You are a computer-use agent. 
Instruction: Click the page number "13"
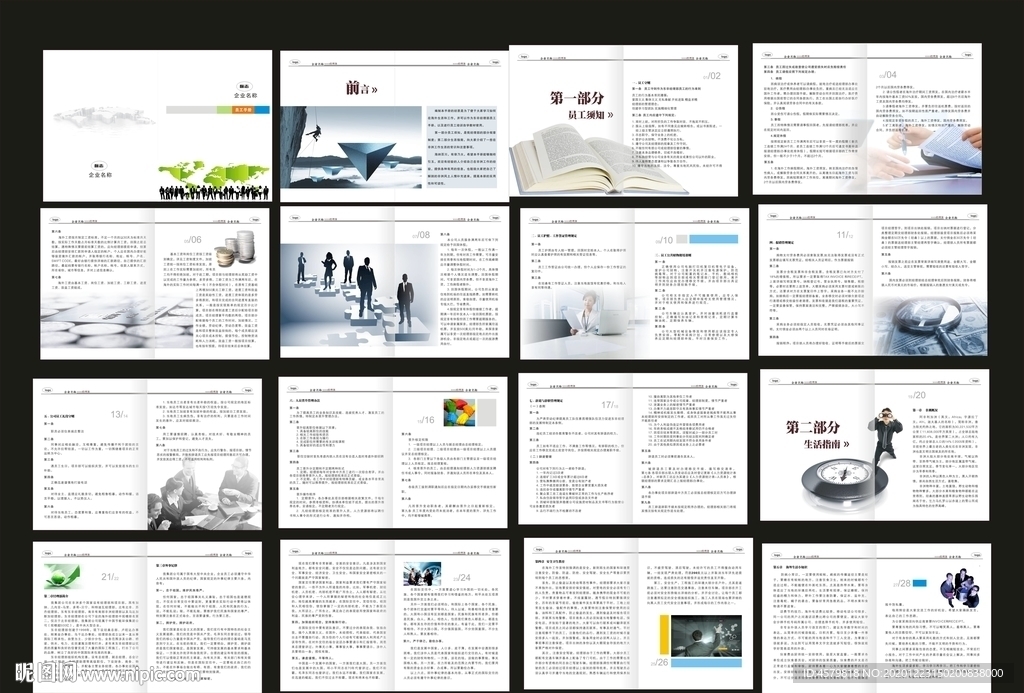(x=116, y=414)
